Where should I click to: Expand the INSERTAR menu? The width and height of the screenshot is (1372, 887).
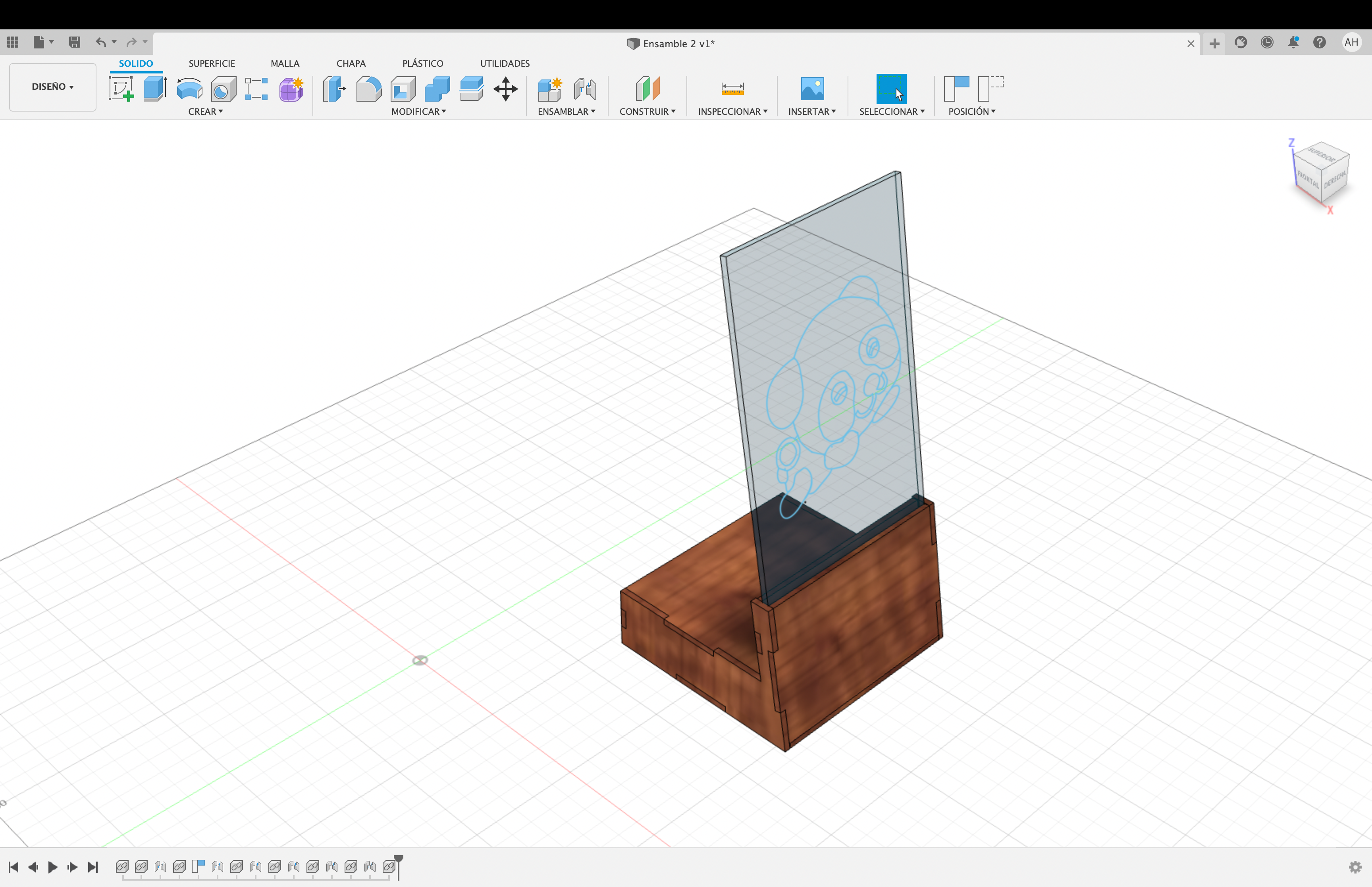click(812, 112)
